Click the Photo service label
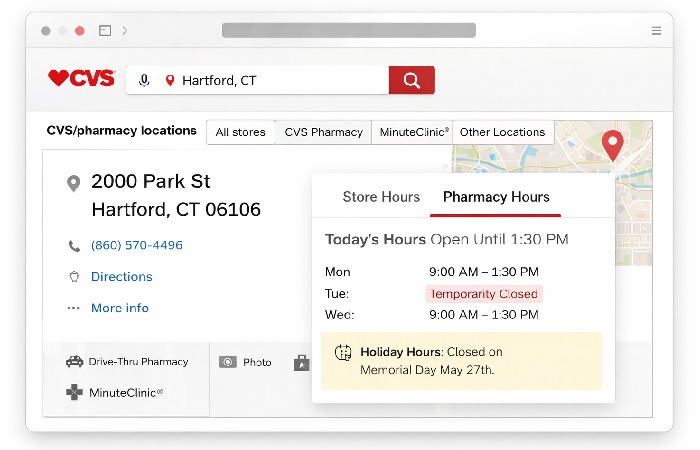The height and width of the screenshot is (450, 700). 257,362
